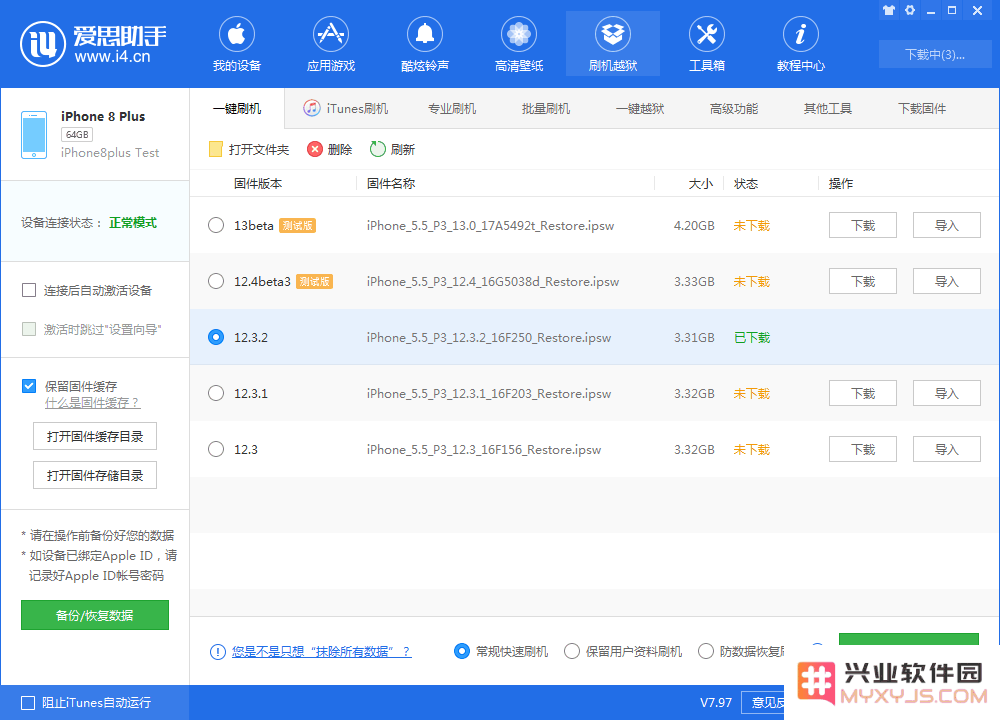Click the 12.4beta3 测试版 badge
Viewport: 1000px width, 720px height.
coord(314,282)
